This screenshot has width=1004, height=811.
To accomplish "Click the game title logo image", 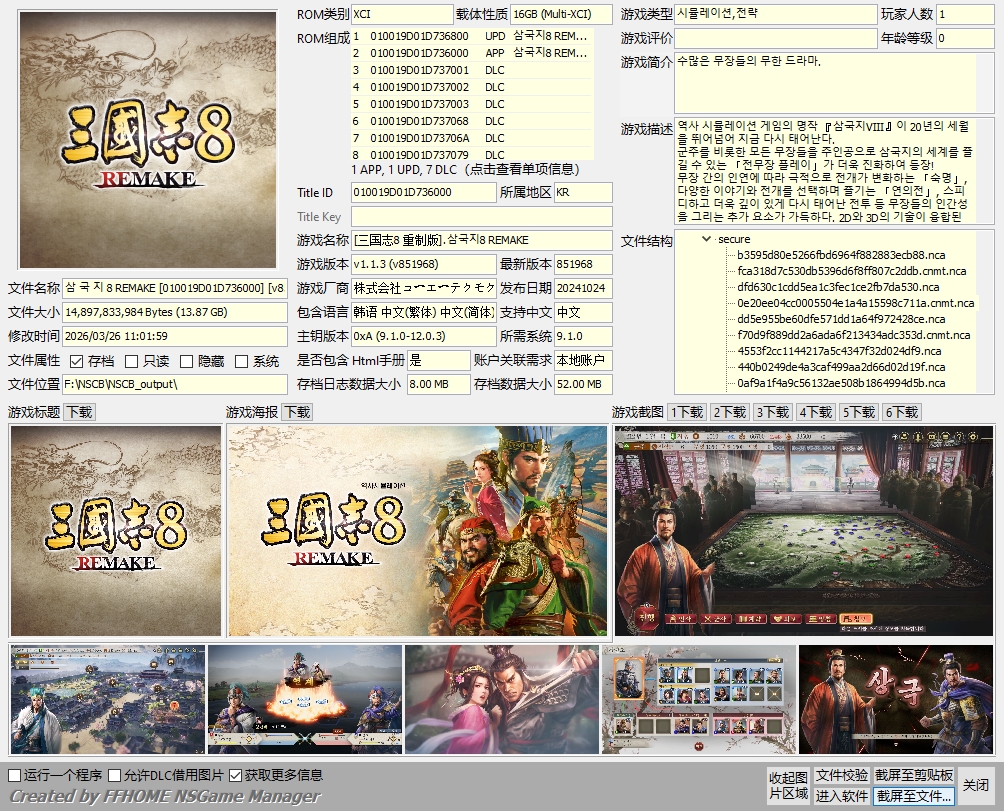I will click(x=115, y=531).
